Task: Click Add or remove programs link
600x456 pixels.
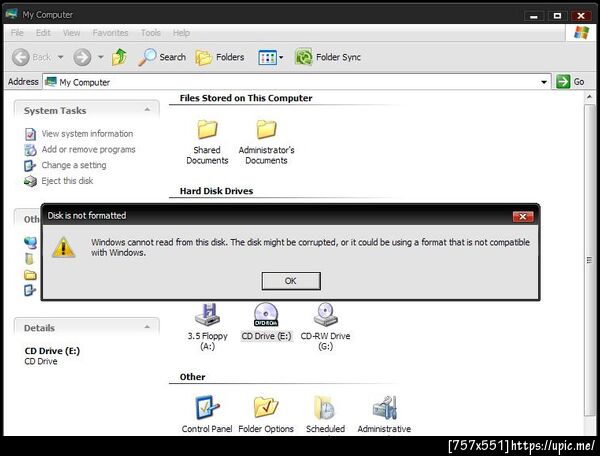Action: tap(88, 150)
